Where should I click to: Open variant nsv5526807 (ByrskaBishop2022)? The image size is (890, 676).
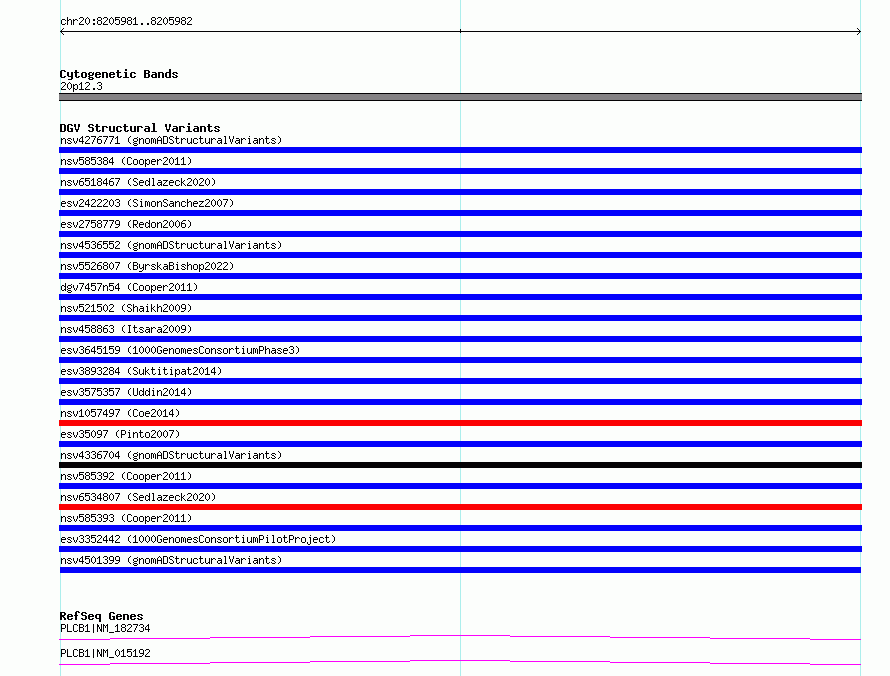tap(147, 266)
